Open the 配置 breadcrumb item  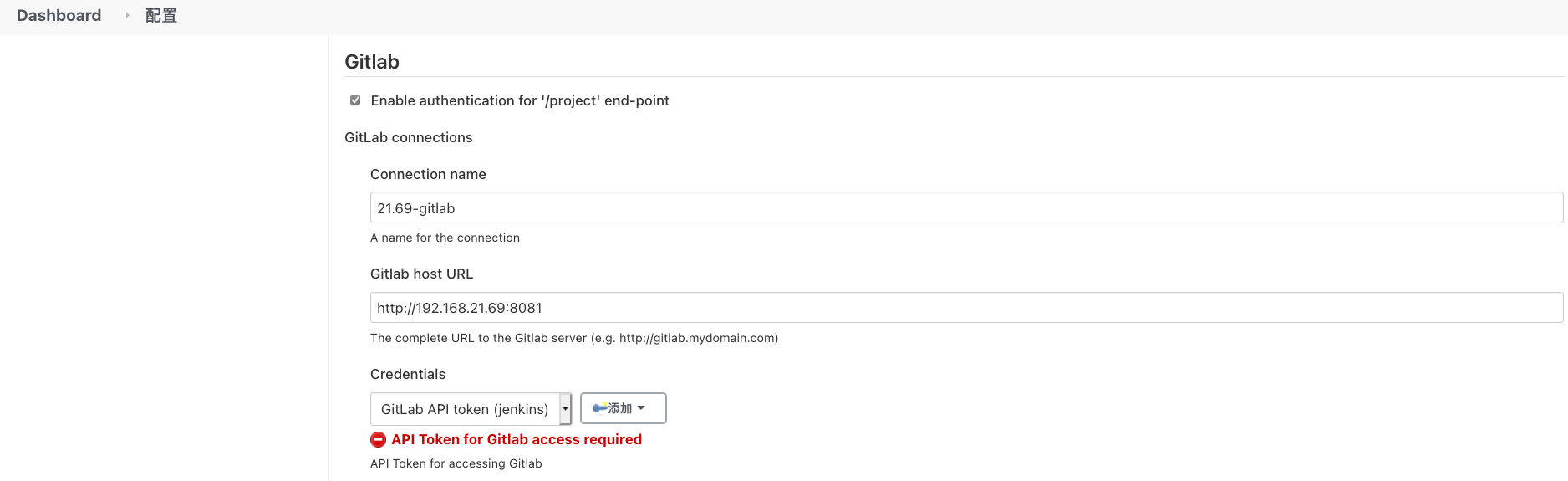coord(161,15)
